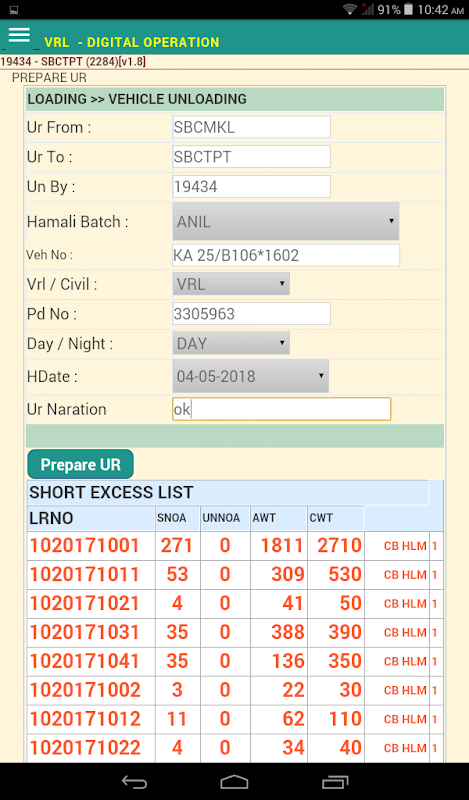Tap the Wi-Fi status bar icon
Image resolution: width=469 pixels, height=800 pixels.
coord(350,9)
